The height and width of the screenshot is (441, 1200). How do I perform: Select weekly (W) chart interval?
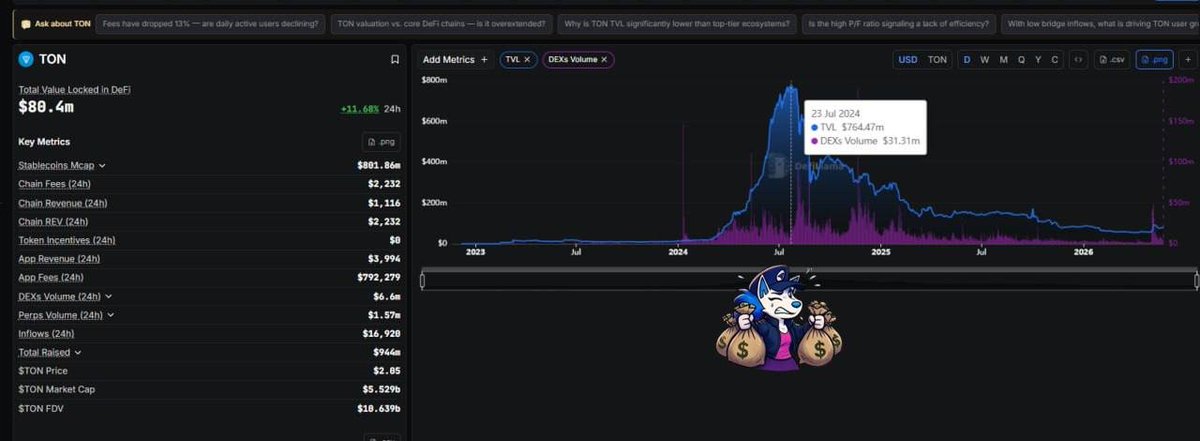click(x=985, y=60)
